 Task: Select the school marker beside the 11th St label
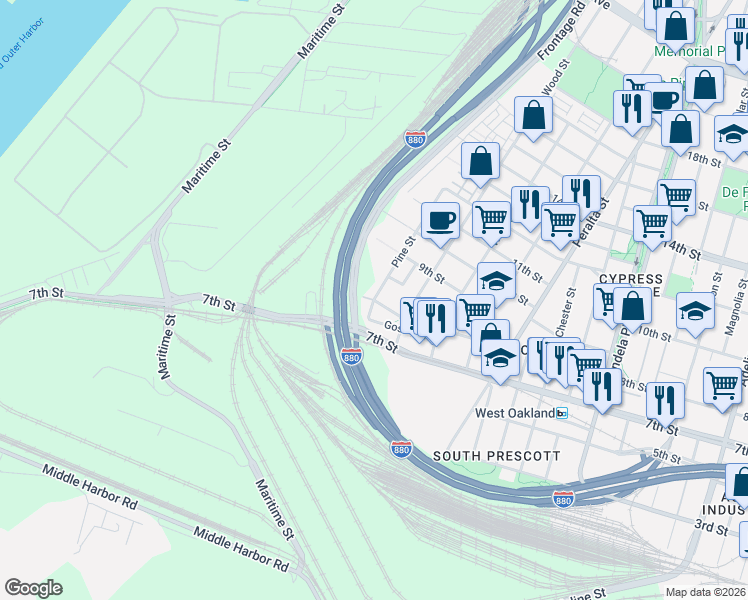pyautogui.click(x=496, y=283)
